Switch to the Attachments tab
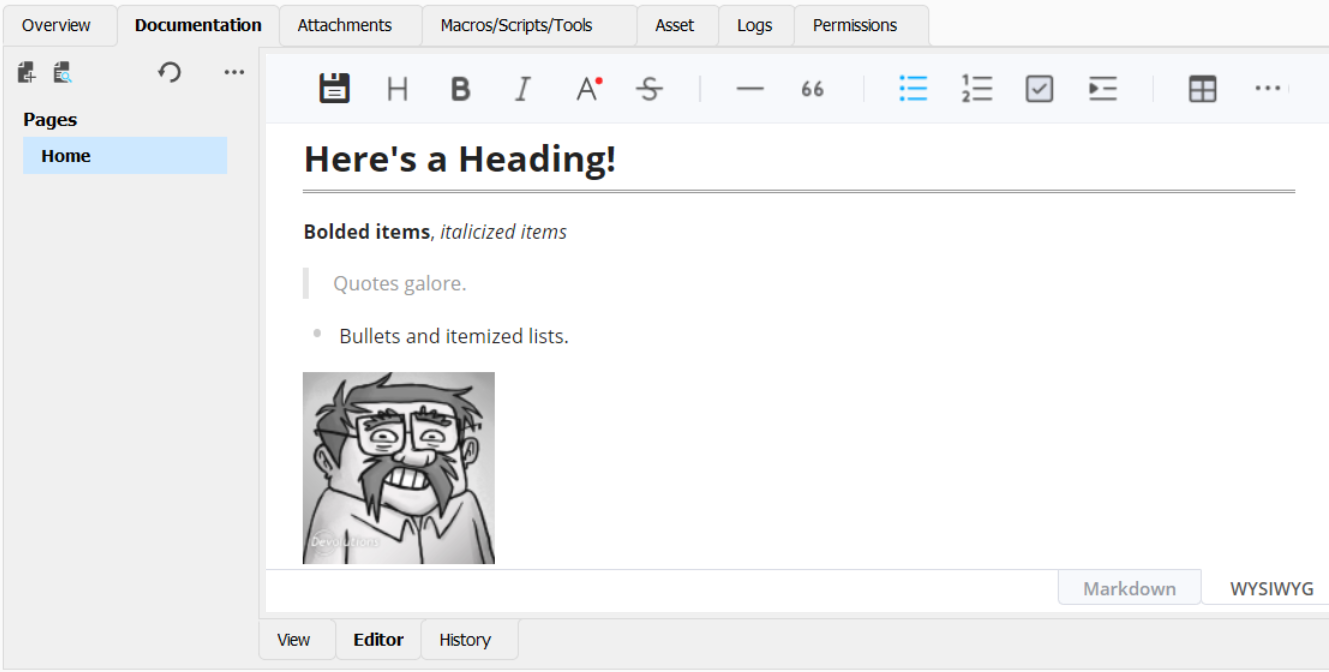 [344, 25]
